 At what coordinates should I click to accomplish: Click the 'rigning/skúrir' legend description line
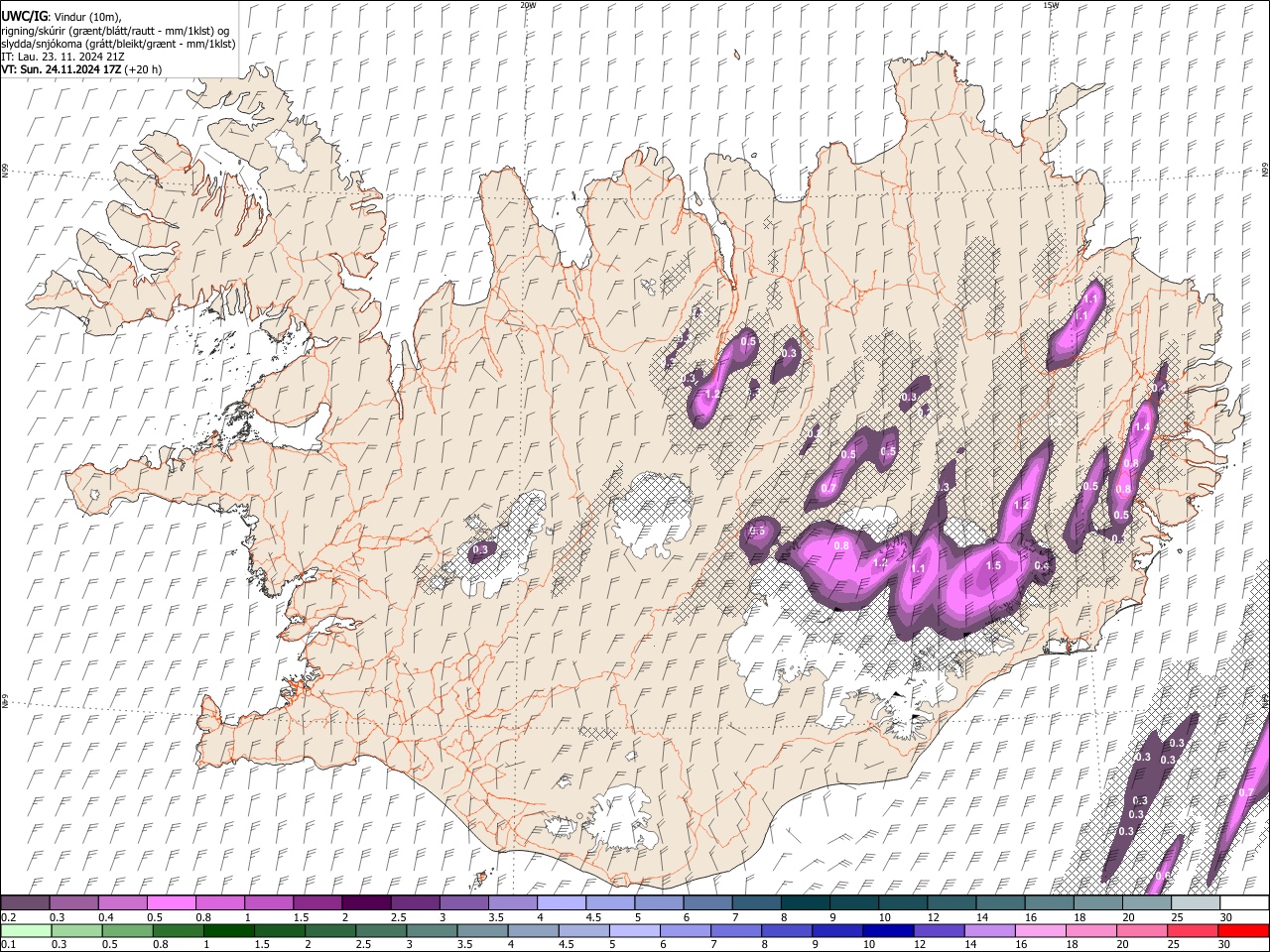[x=115, y=31]
